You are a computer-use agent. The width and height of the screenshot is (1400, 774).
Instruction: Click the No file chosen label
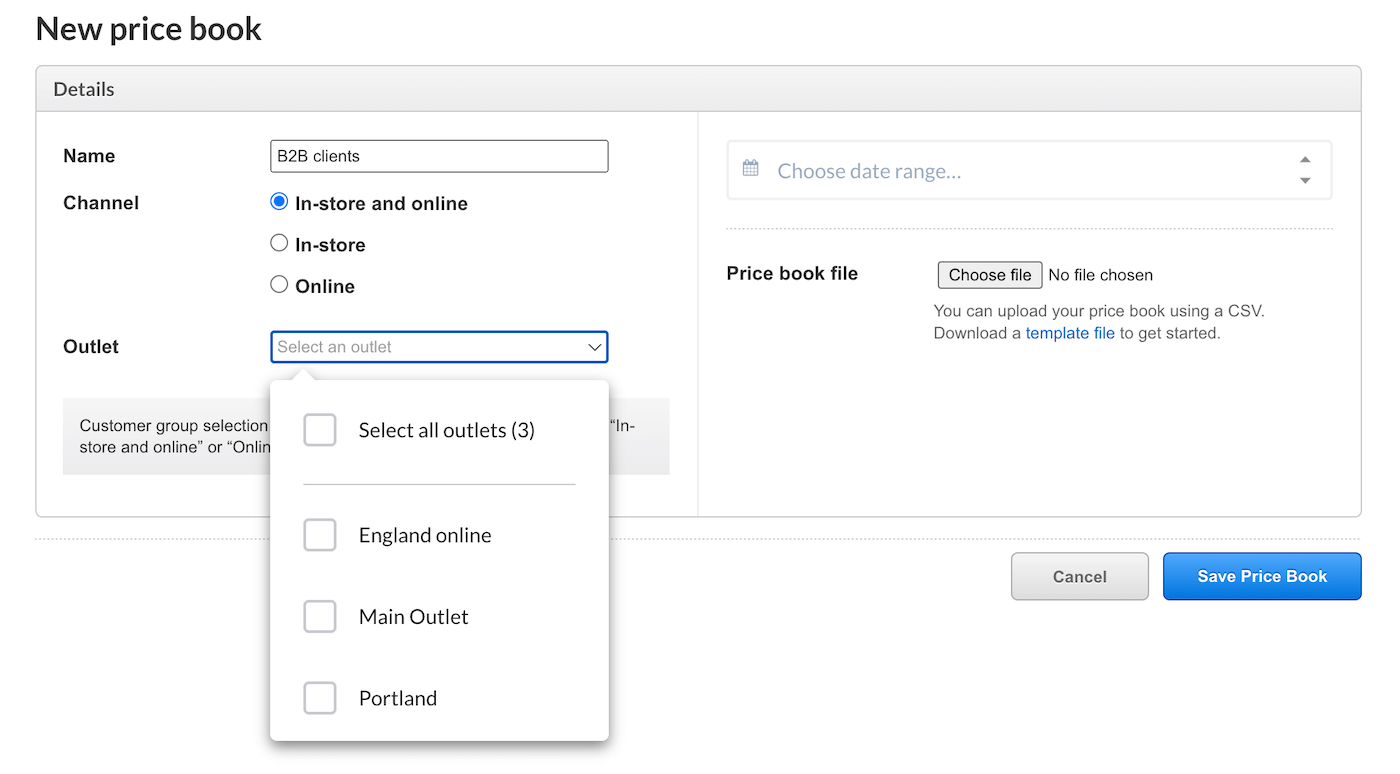click(1100, 274)
